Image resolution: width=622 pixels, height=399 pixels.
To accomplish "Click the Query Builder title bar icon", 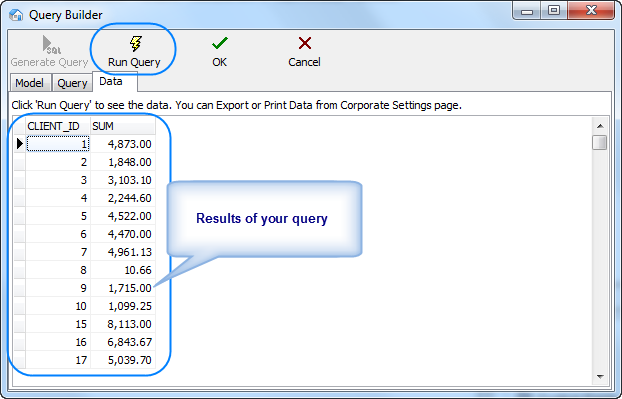I will click(x=16, y=15).
